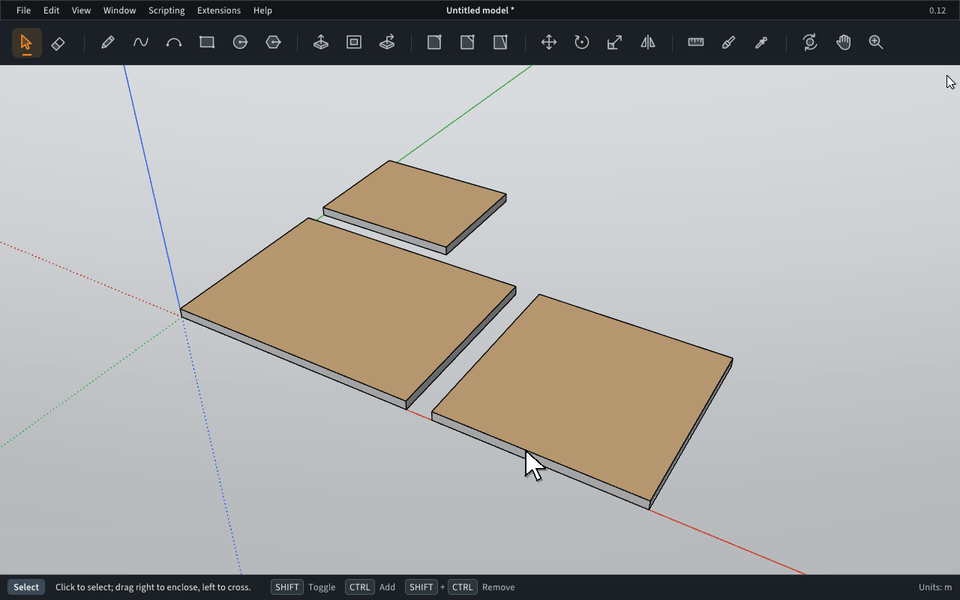This screenshot has width=960, height=600.
Task: Activate the Orbit camera tool
Action: click(x=810, y=42)
